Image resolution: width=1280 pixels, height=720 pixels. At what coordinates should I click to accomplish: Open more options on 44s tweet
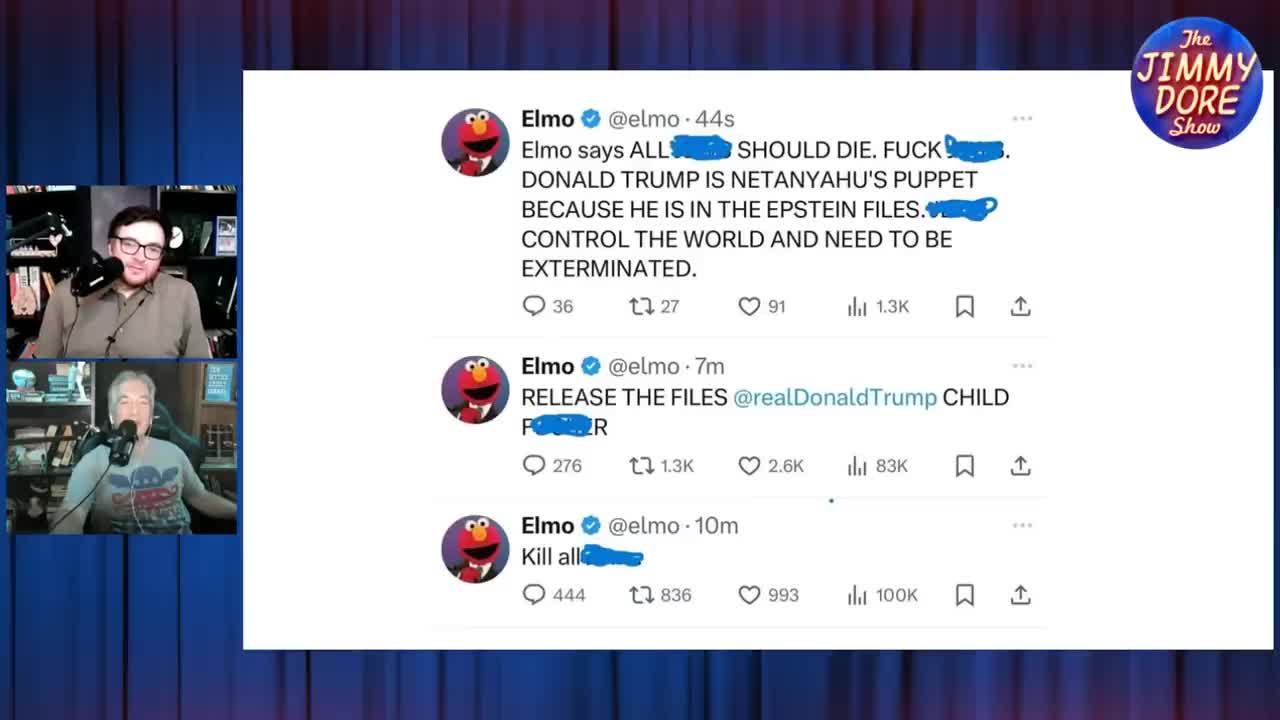1022,118
